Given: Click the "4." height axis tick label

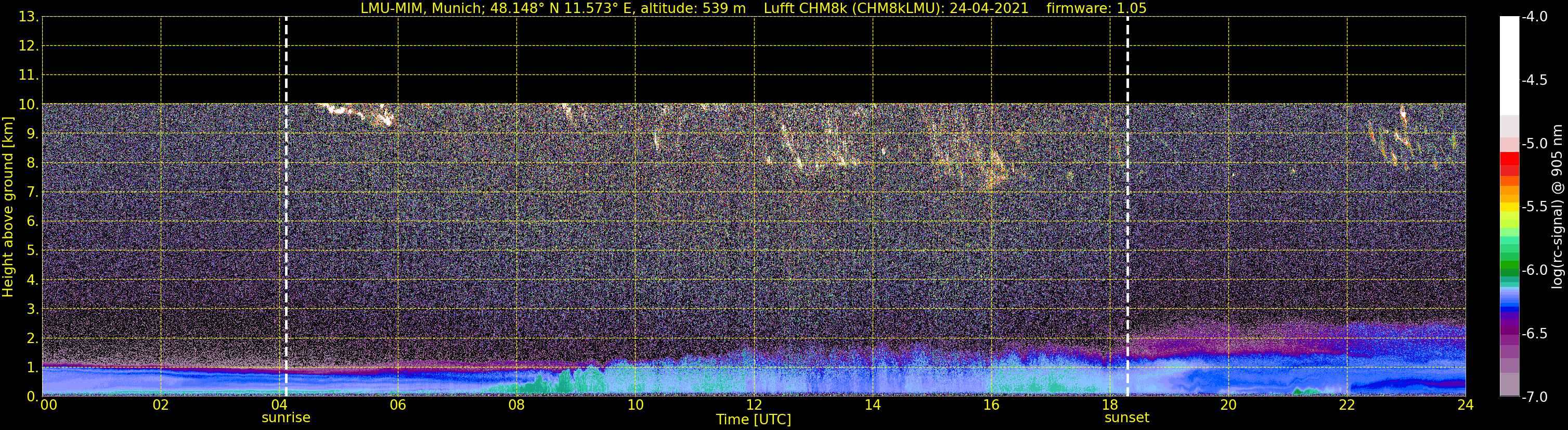Looking at the screenshot, I should click(32, 280).
